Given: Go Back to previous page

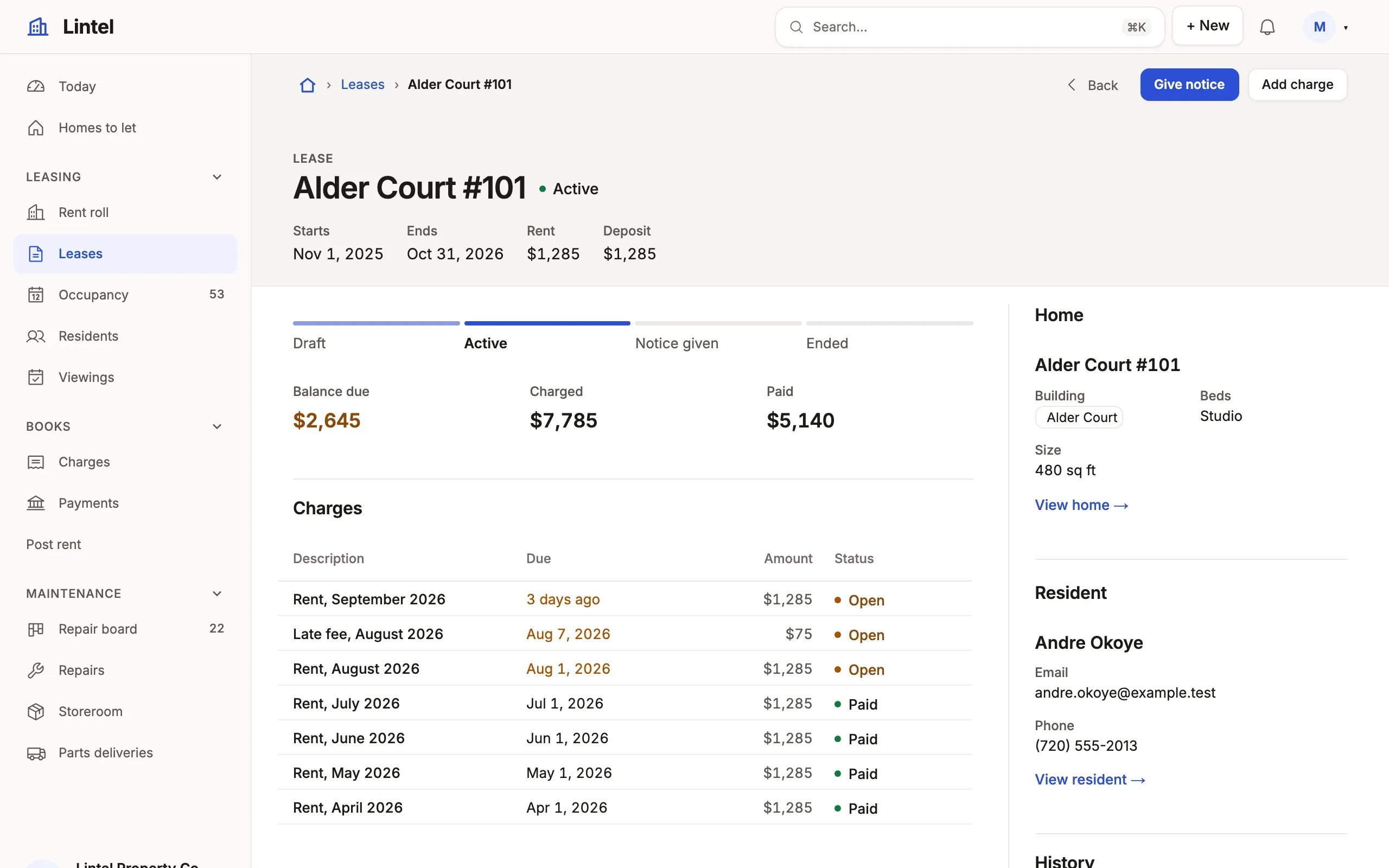Looking at the screenshot, I should 1092,85.
